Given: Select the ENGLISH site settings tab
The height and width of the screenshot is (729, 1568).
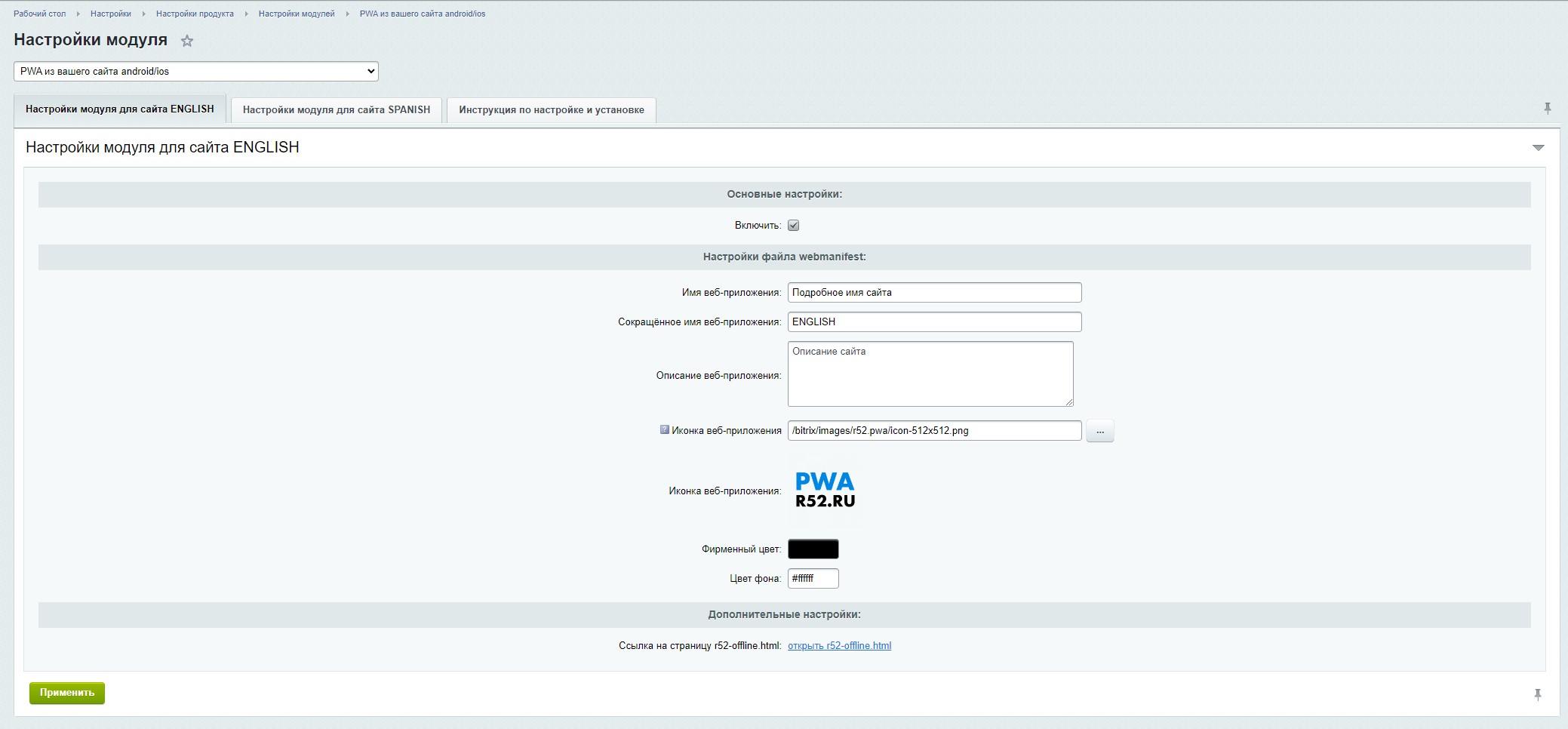Looking at the screenshot, I should tap(120, 109).
